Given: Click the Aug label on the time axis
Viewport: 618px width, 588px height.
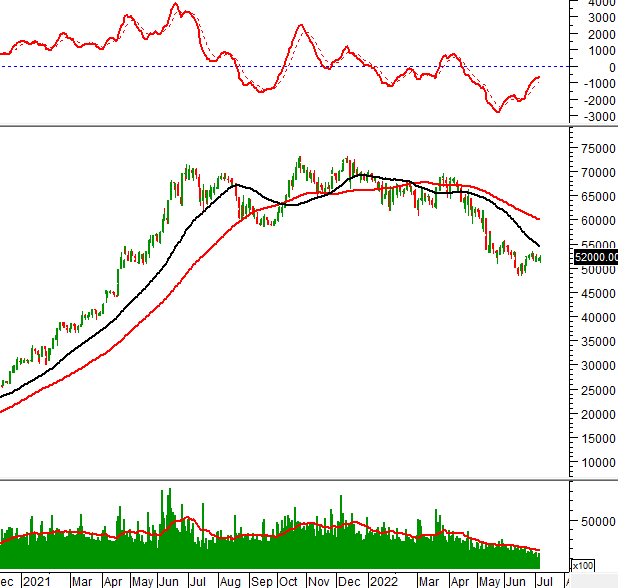Looking at the screenshot, I should point(230,580).
